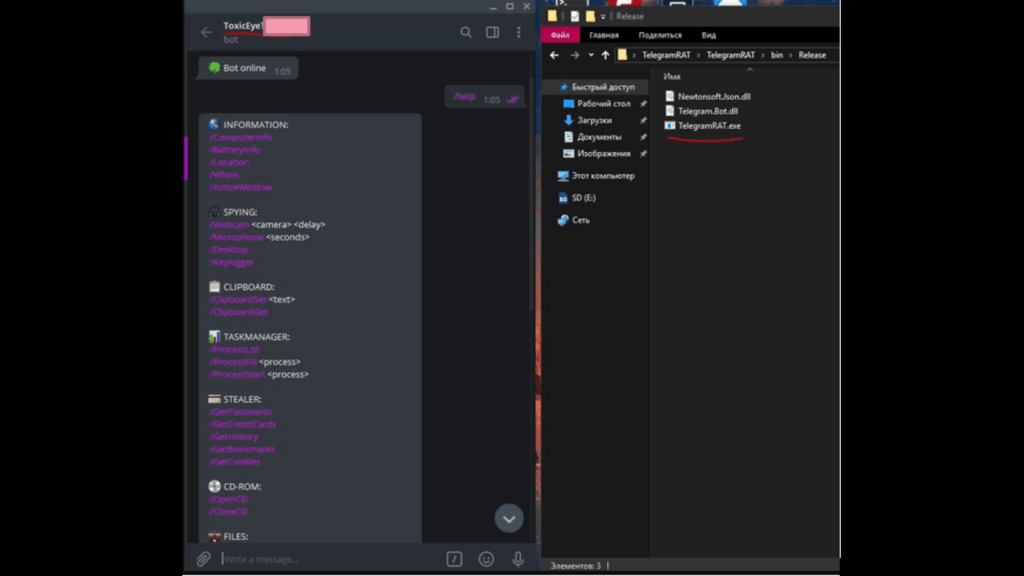Viewport: 1024px width, 576px height.
Task: Click the /Keylogger command link
Action: pos(232,262)
